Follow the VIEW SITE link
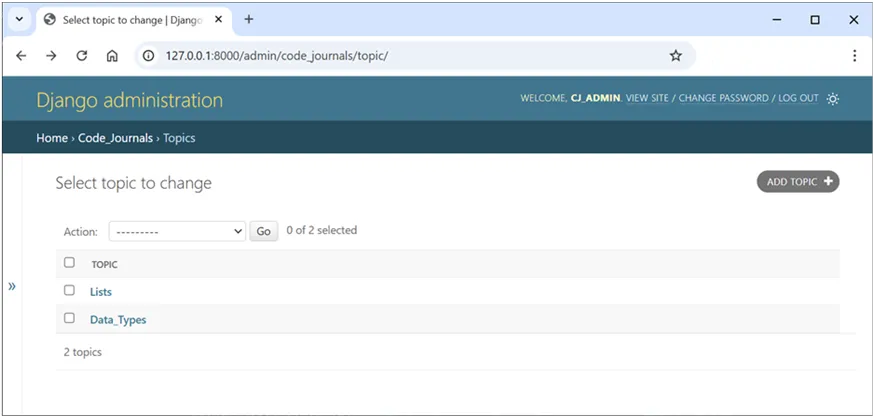 [x=647, y=98]
